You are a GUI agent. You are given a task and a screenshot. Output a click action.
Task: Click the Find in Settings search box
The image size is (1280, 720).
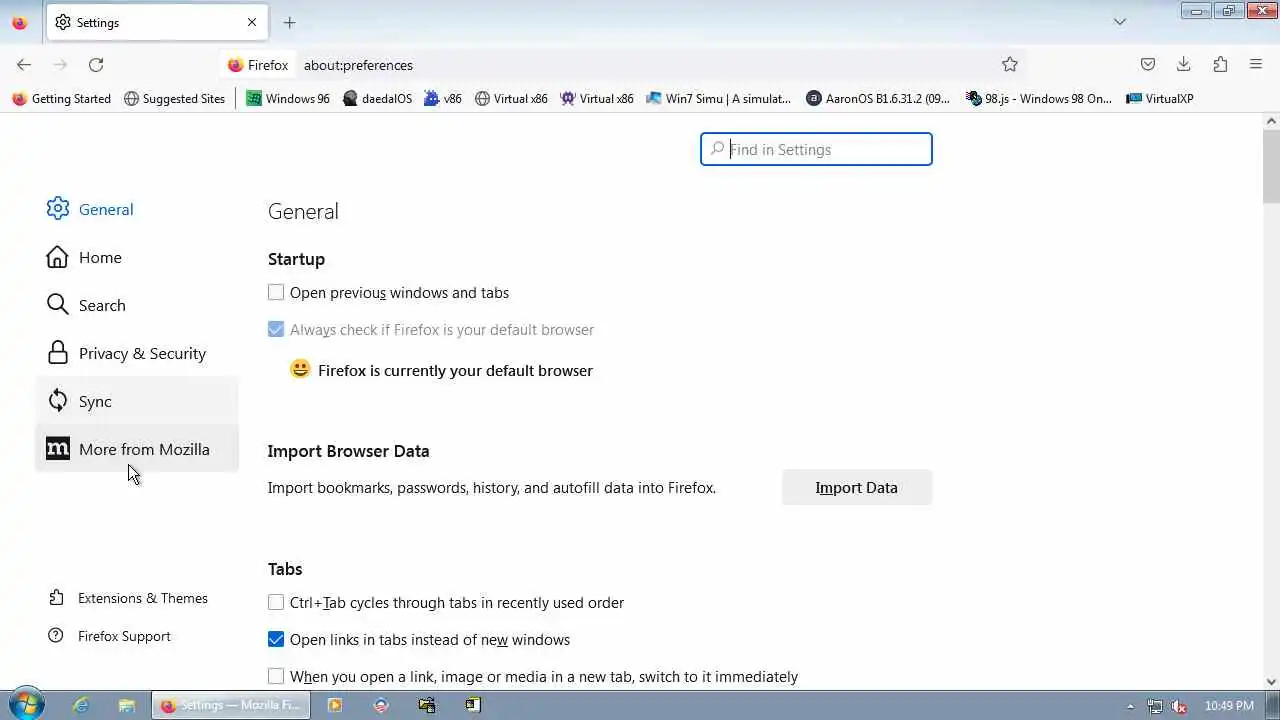click(x=816, y=149)
